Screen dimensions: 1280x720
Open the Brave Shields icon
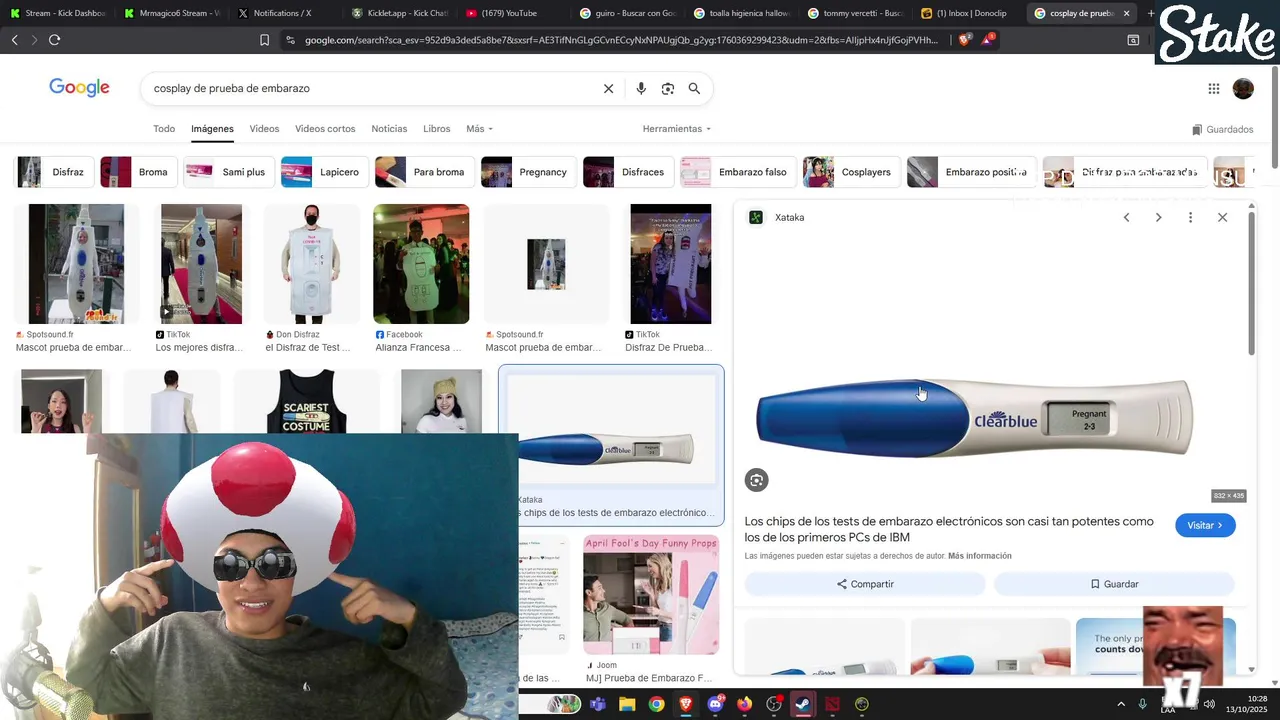pyautogui.click(x=964, y=40)
